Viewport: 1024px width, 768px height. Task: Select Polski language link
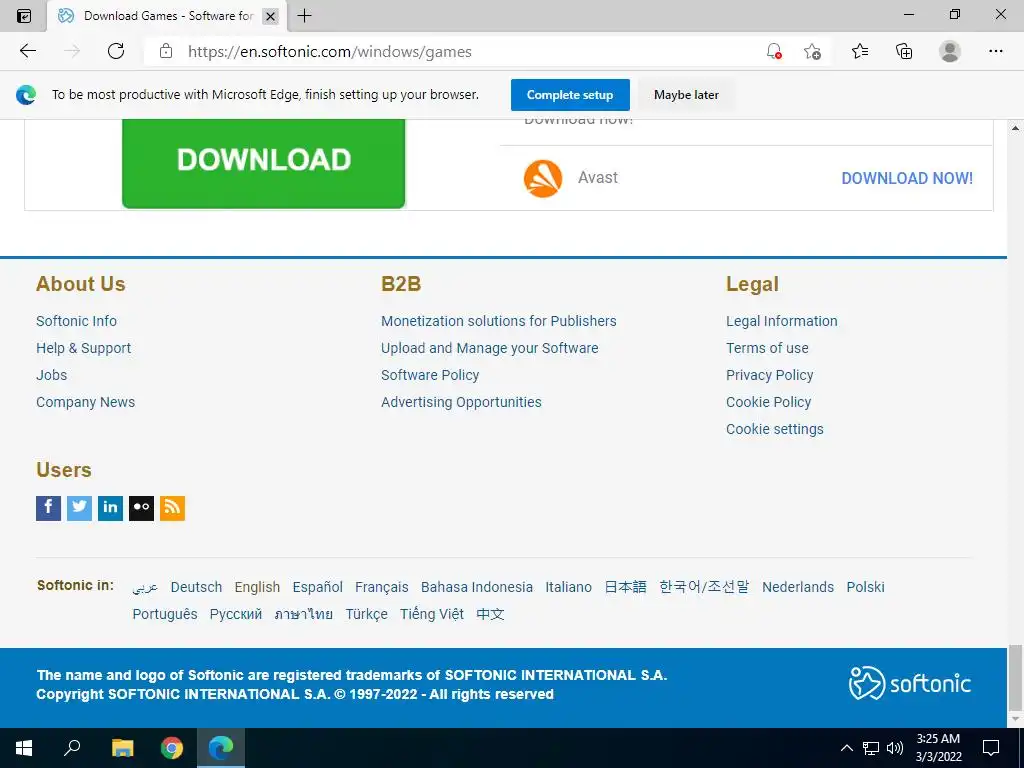tap(865, 587)
